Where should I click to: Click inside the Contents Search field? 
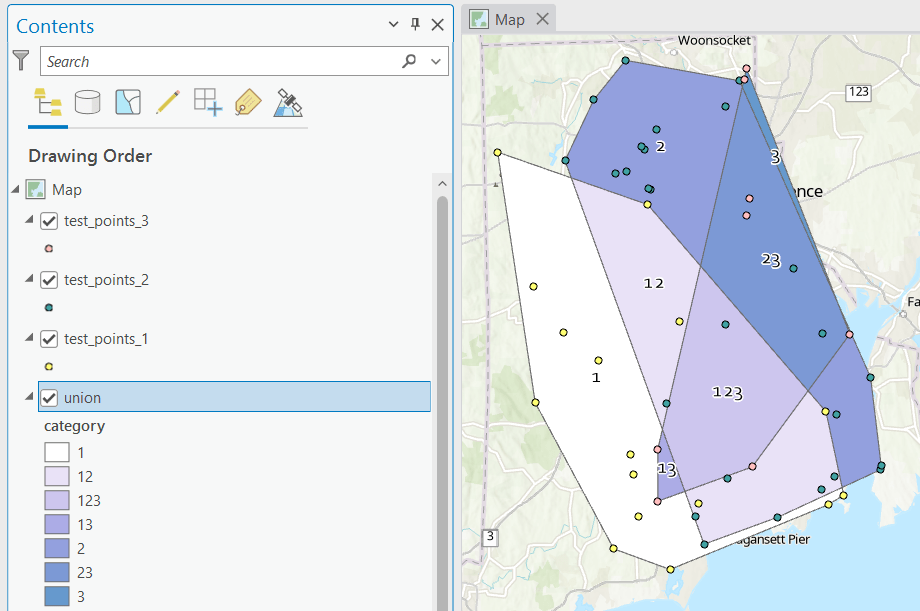[220, 61]
